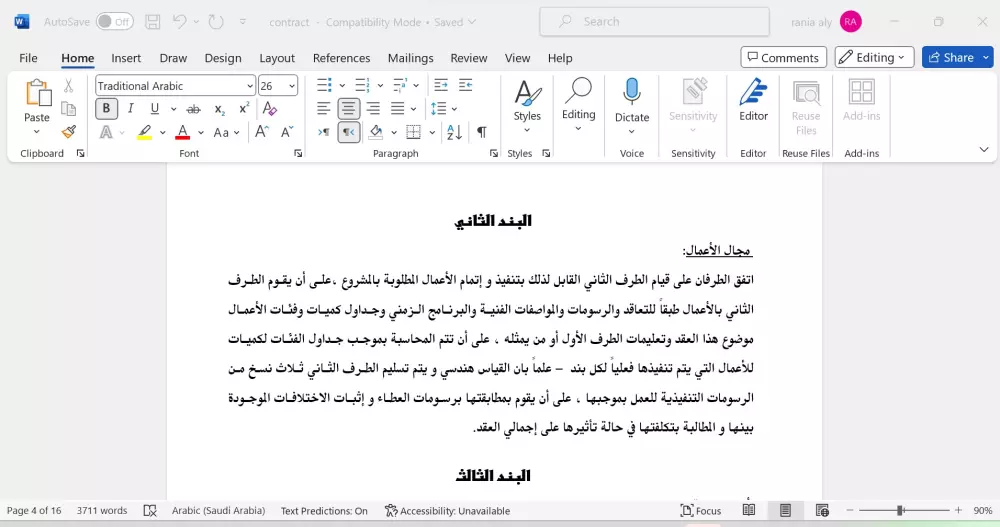
Task: Click the zoom slider handle
Action: point(900,510)
